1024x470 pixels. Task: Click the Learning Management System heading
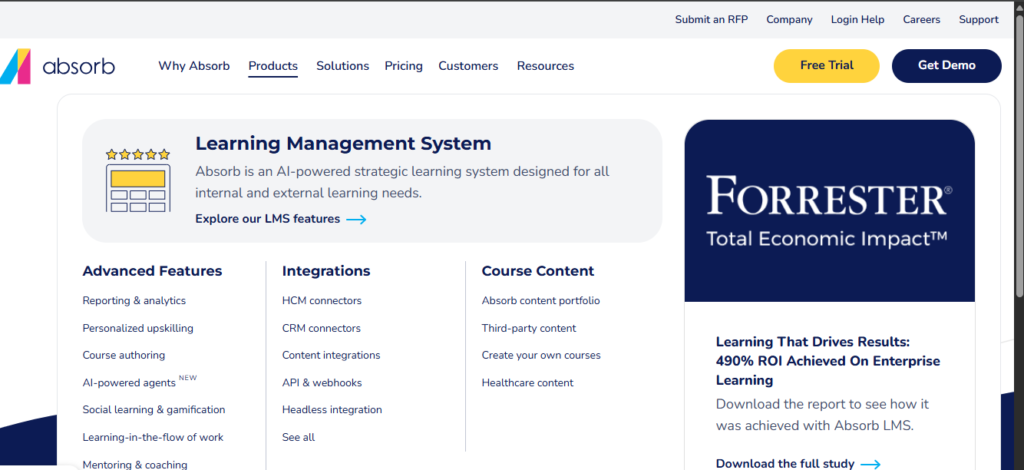(x=344, y=143)
